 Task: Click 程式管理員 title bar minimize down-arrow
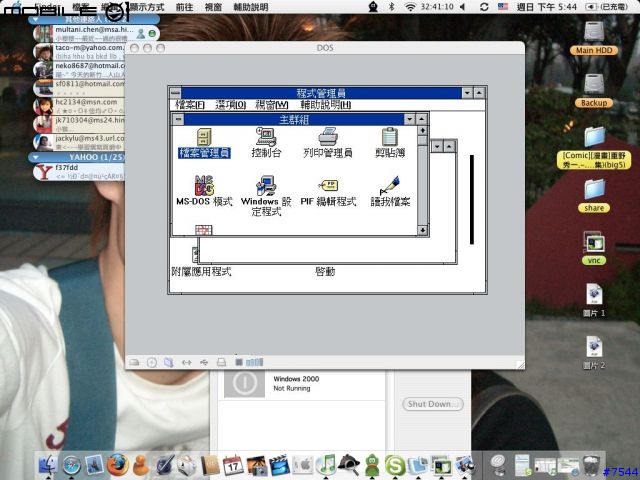(x=467, y=93)
